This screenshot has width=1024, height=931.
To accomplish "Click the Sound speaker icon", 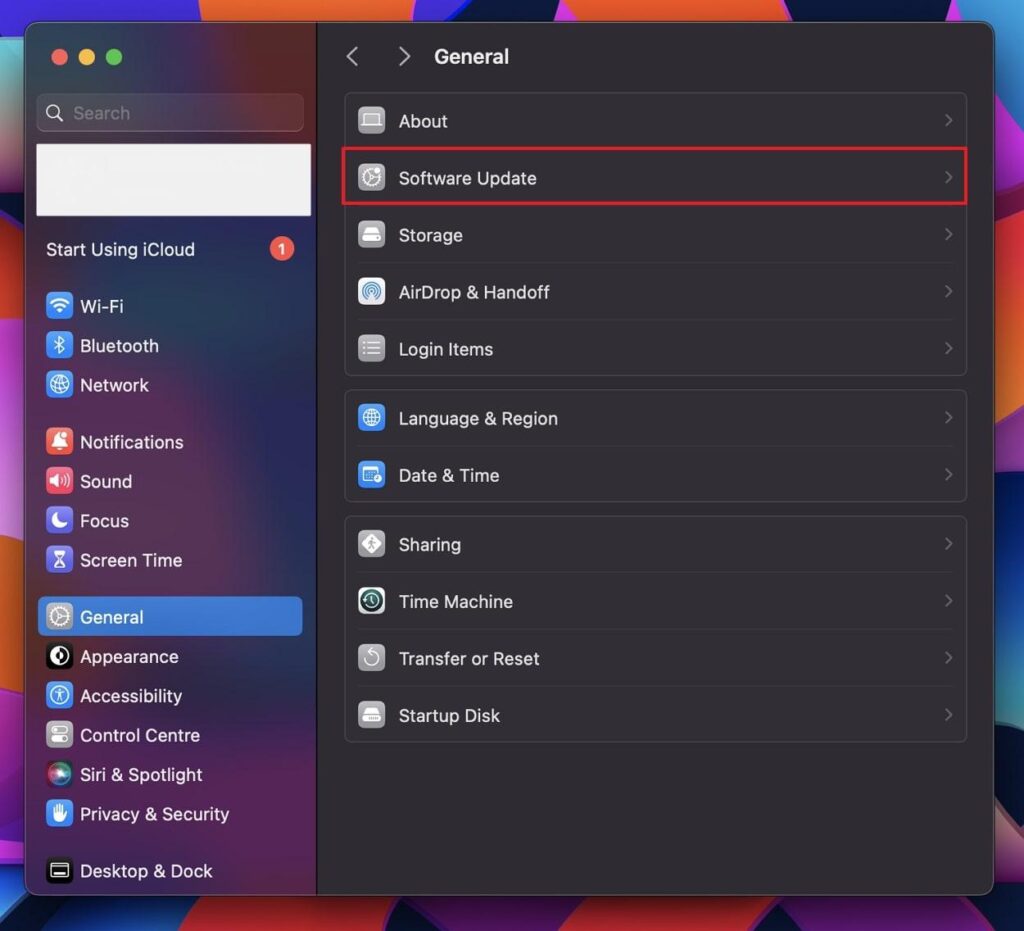I will point(59,481).
